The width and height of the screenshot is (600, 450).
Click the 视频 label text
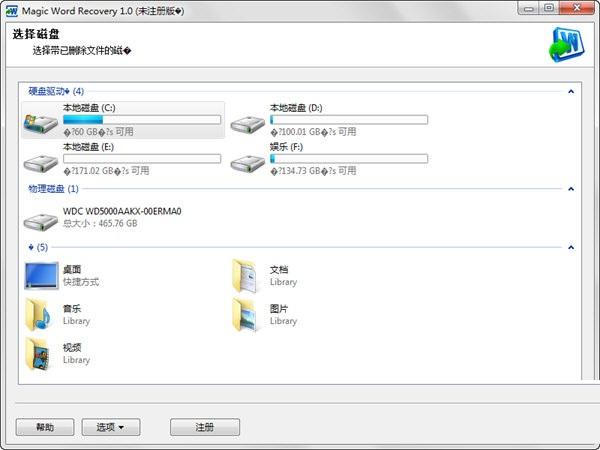(72, 348)
